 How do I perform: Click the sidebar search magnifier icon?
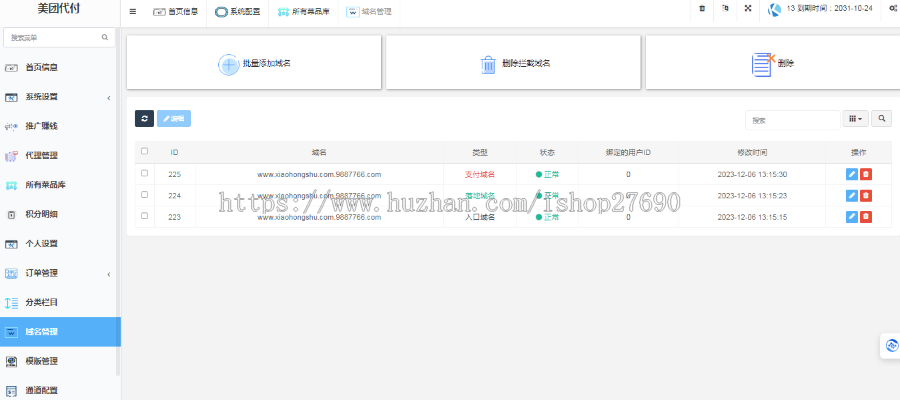(x=104, y=37)
